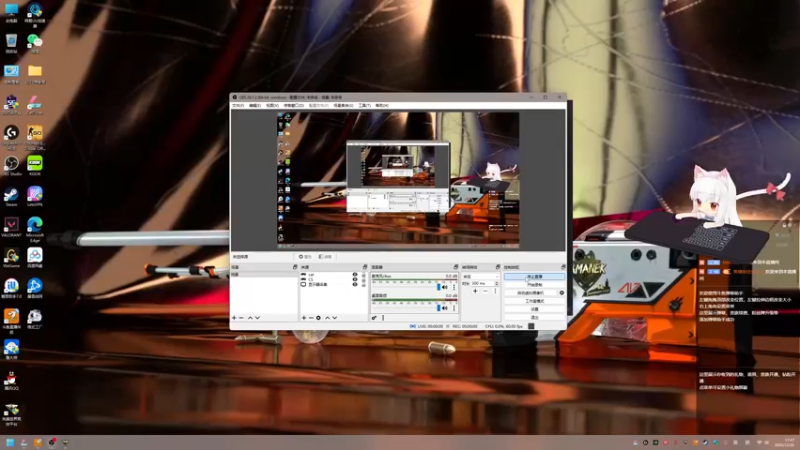Undock the Sources panel with its float icon
800x450 pixels.
(x=365, y=267)
